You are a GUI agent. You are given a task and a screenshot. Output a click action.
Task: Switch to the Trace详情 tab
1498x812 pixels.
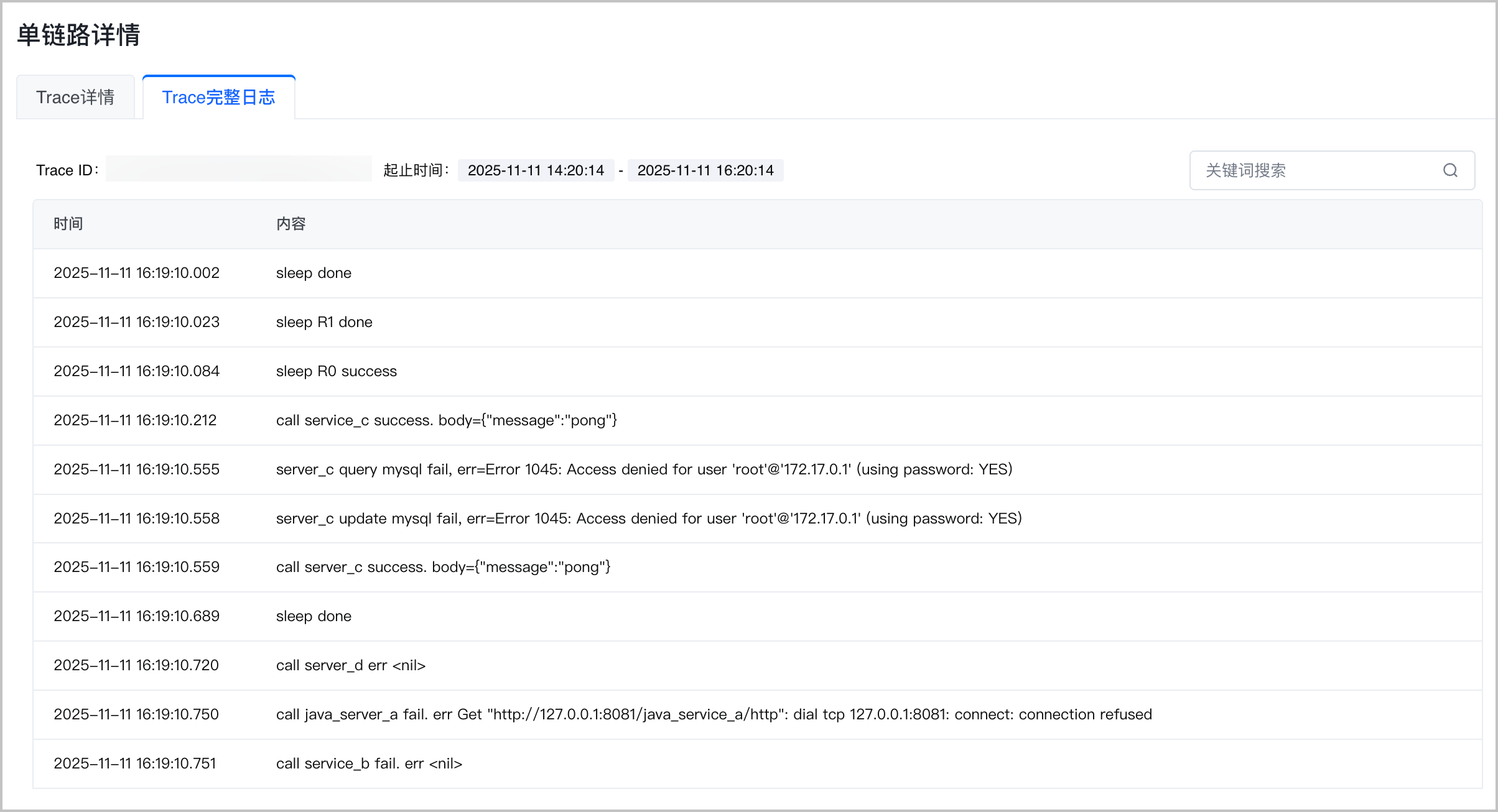(75, 97)
